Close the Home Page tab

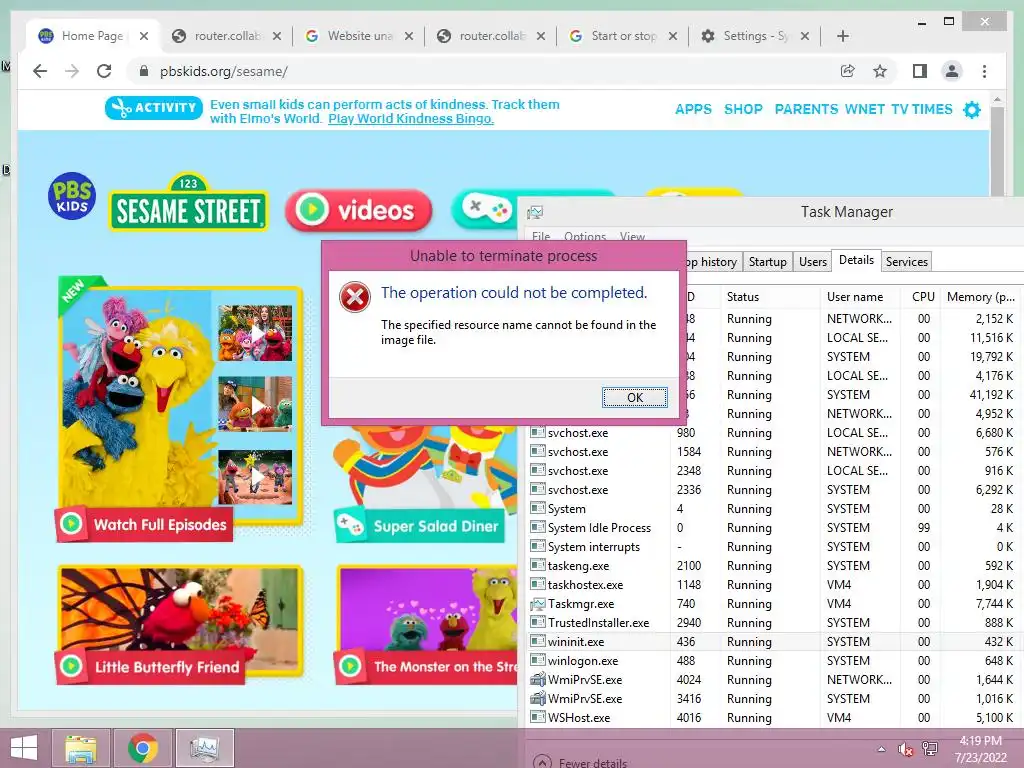[144, 36]
